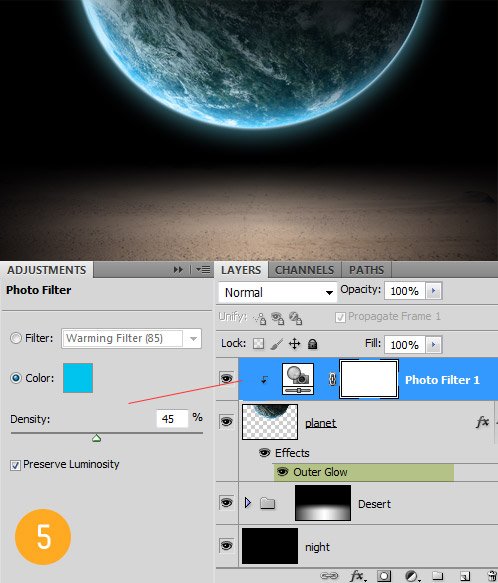Hide the Photo Filter 1 layer
Viewport: 498px width, 583px height.
coord(227,379)
